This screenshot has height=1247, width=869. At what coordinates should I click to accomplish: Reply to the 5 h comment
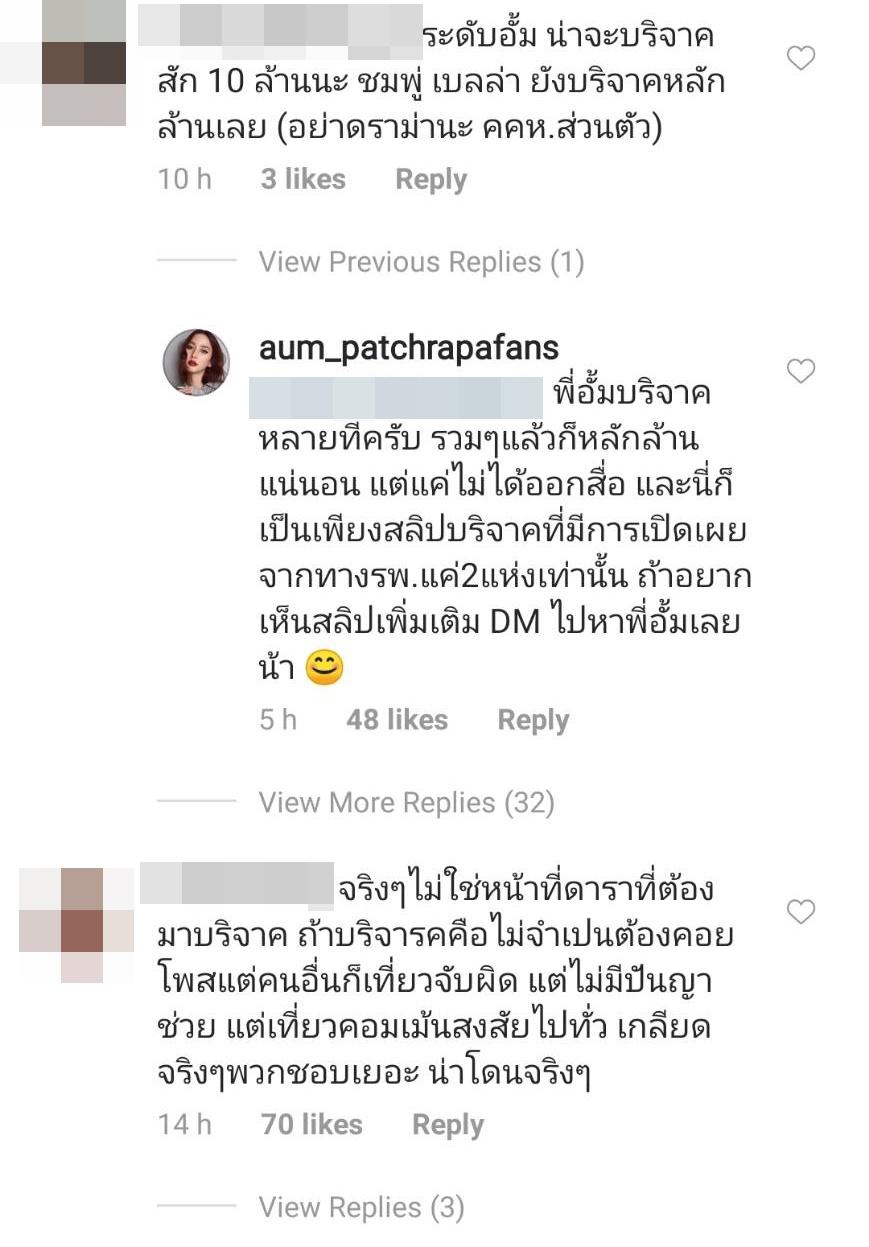tap(533, 720)
